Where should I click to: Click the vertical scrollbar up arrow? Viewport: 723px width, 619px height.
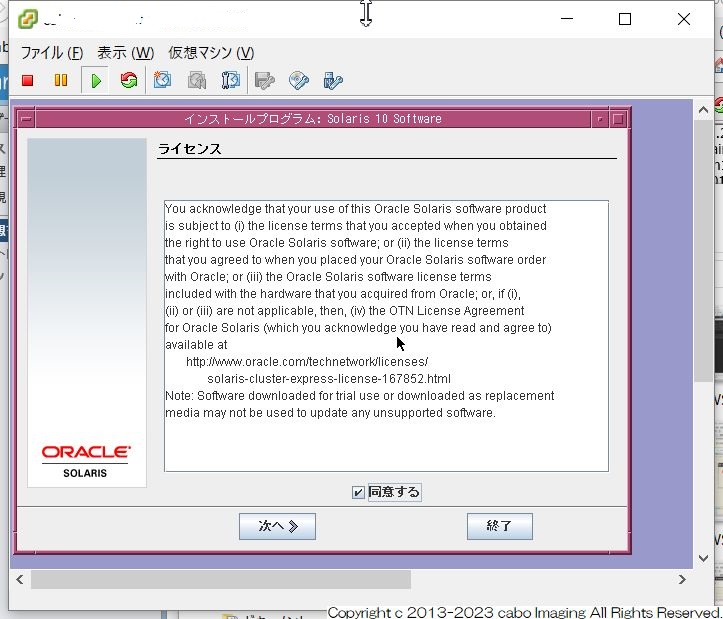703,110
